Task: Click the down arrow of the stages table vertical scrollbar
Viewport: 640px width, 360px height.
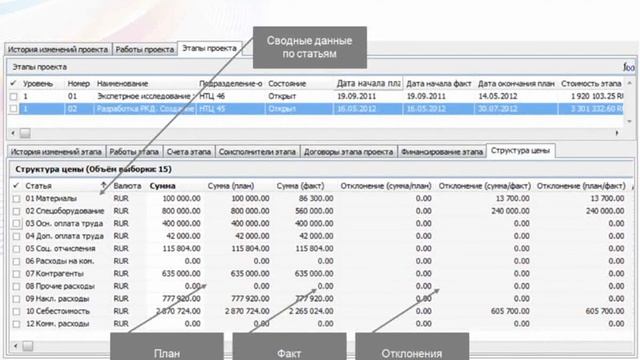Action: tap(629, 121)
